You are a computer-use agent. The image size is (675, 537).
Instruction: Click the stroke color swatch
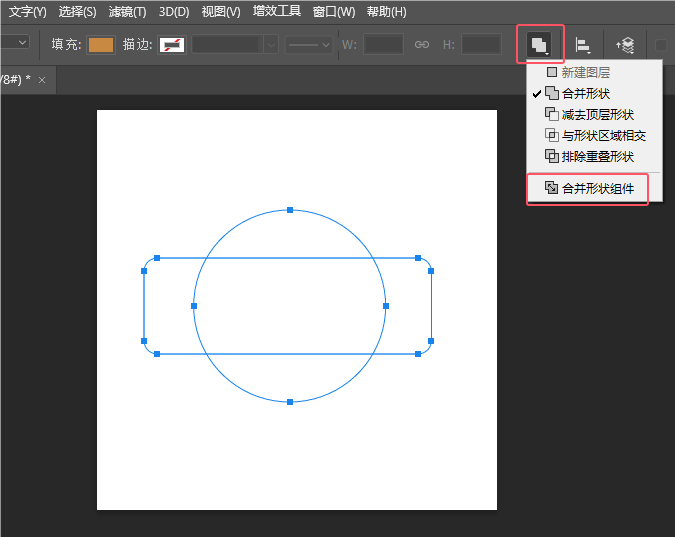172,45
